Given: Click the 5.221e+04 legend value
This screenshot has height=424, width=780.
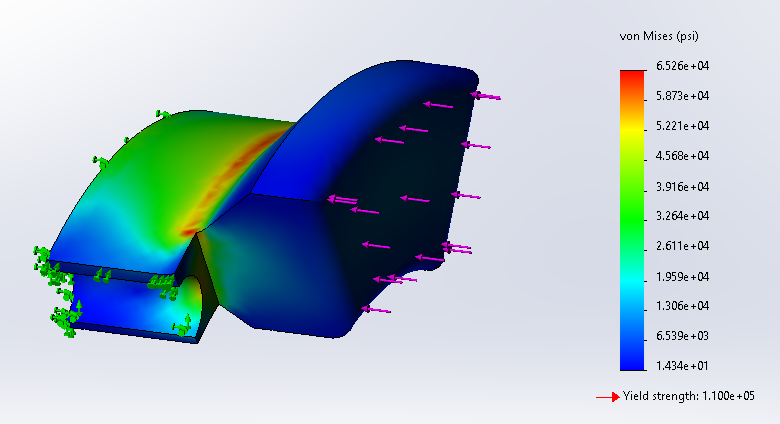Looking at the screenshot, I should pos(682,126).
